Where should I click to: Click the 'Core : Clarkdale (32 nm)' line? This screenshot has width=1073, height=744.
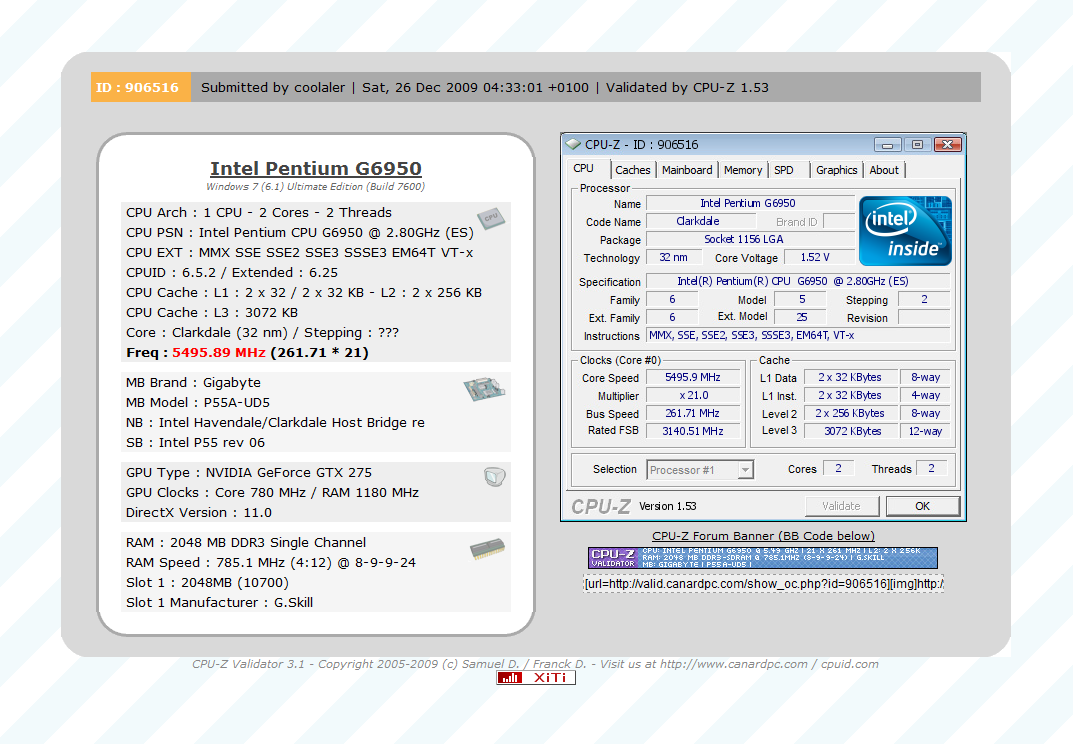(x=262, y=333)
